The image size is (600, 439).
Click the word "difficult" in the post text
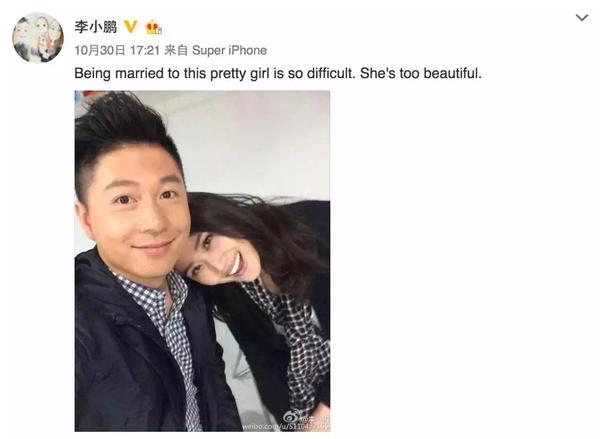330,73
